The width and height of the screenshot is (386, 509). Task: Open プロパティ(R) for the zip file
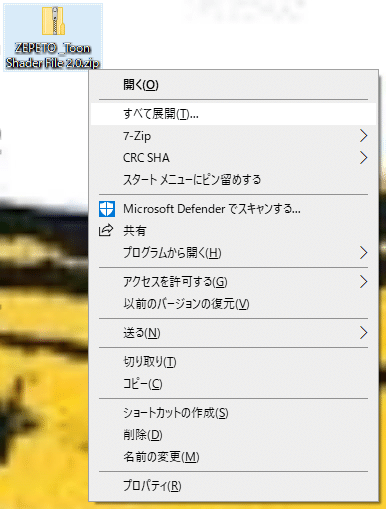(233, 486)
